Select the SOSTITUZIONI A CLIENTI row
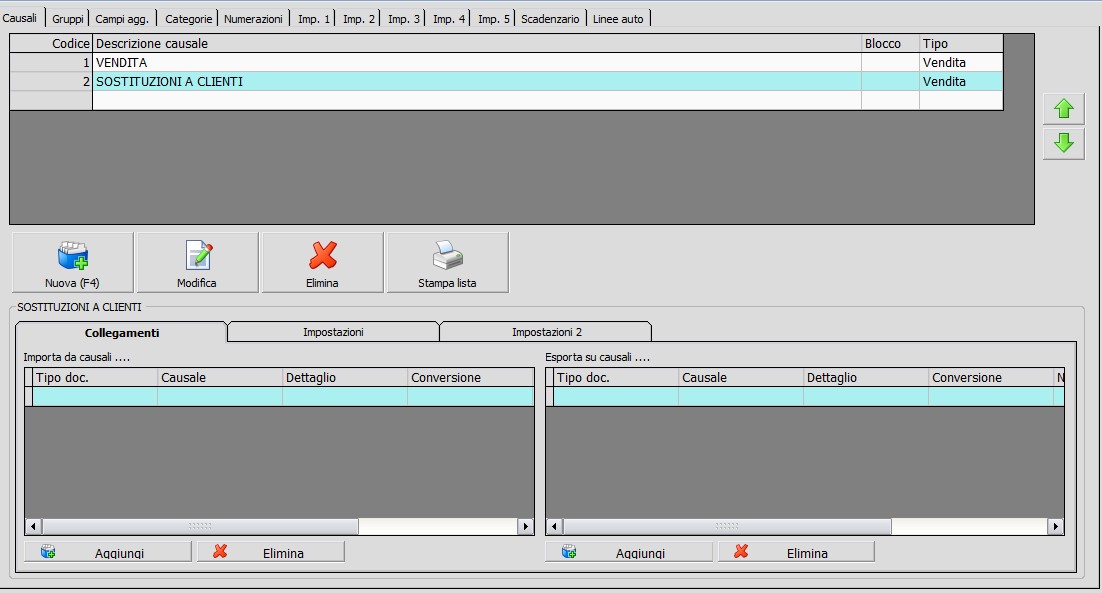Image resolution: width=1102 pixels, height=593 pixels. pyautogui.click(x=506, y=82)
